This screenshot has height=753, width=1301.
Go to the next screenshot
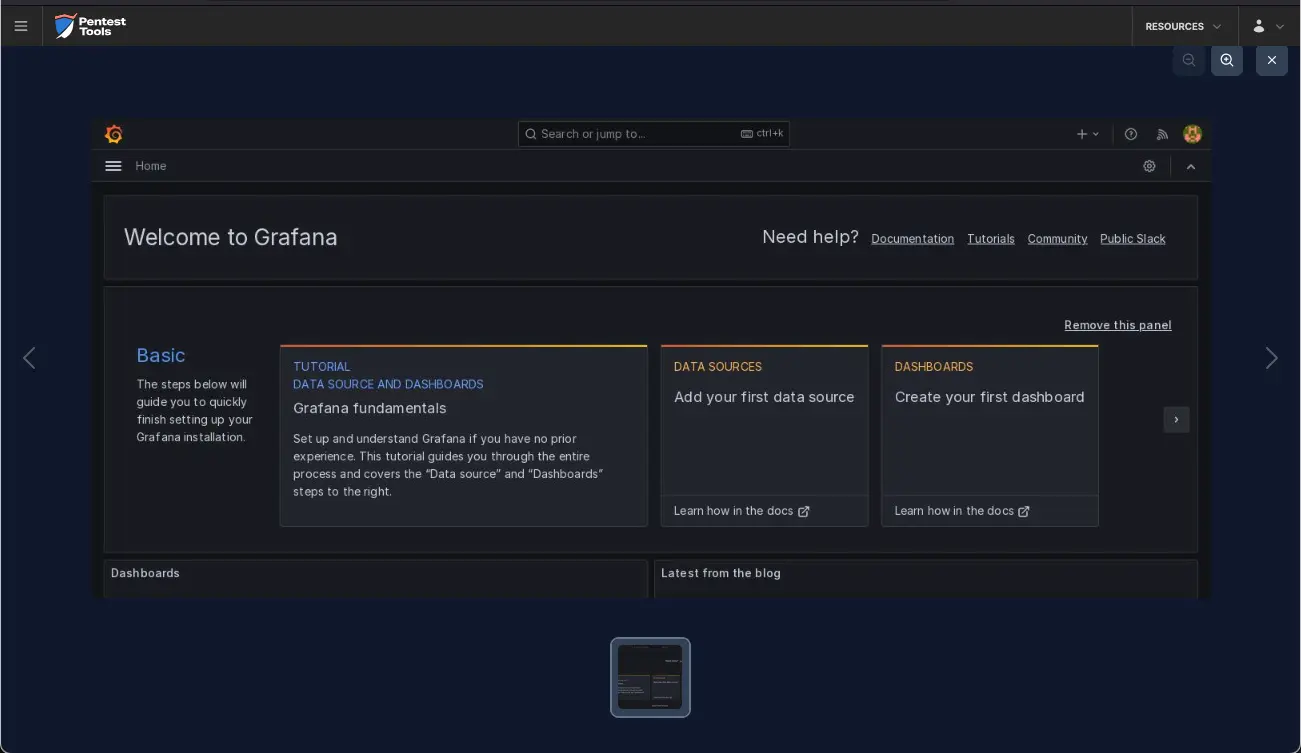tap(1271, 358)
